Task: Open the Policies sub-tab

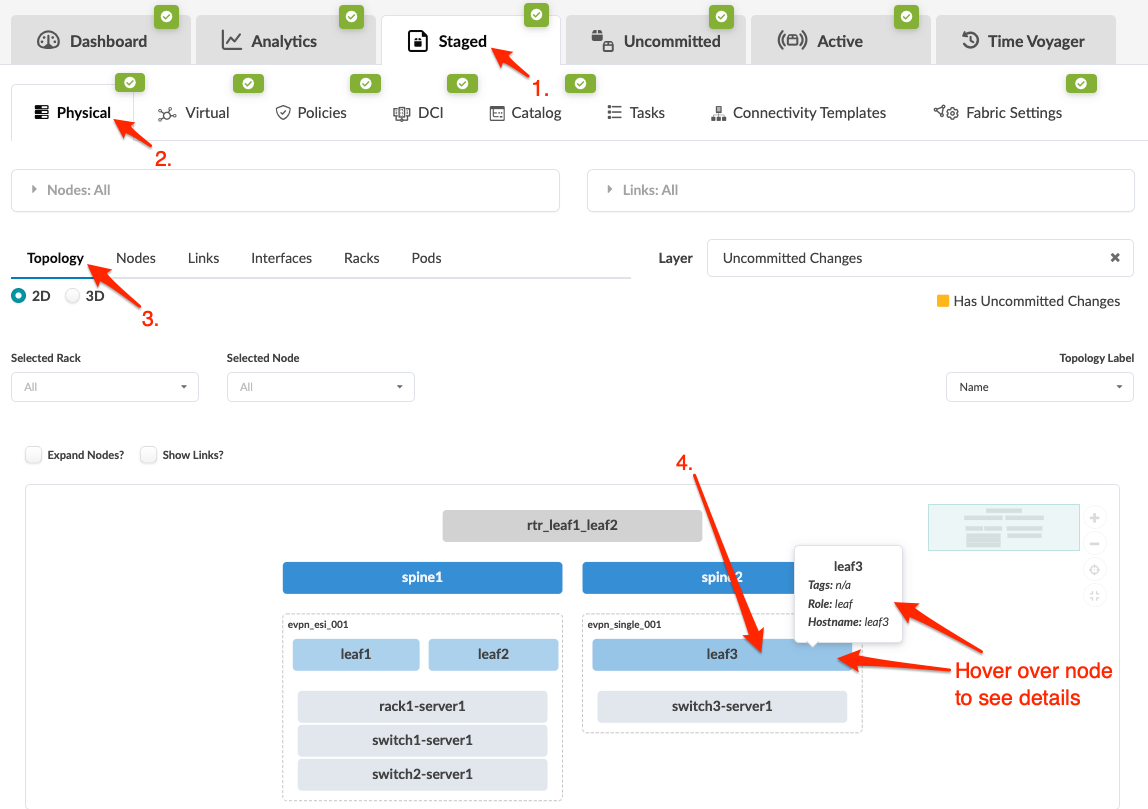Action: (310, 113)
